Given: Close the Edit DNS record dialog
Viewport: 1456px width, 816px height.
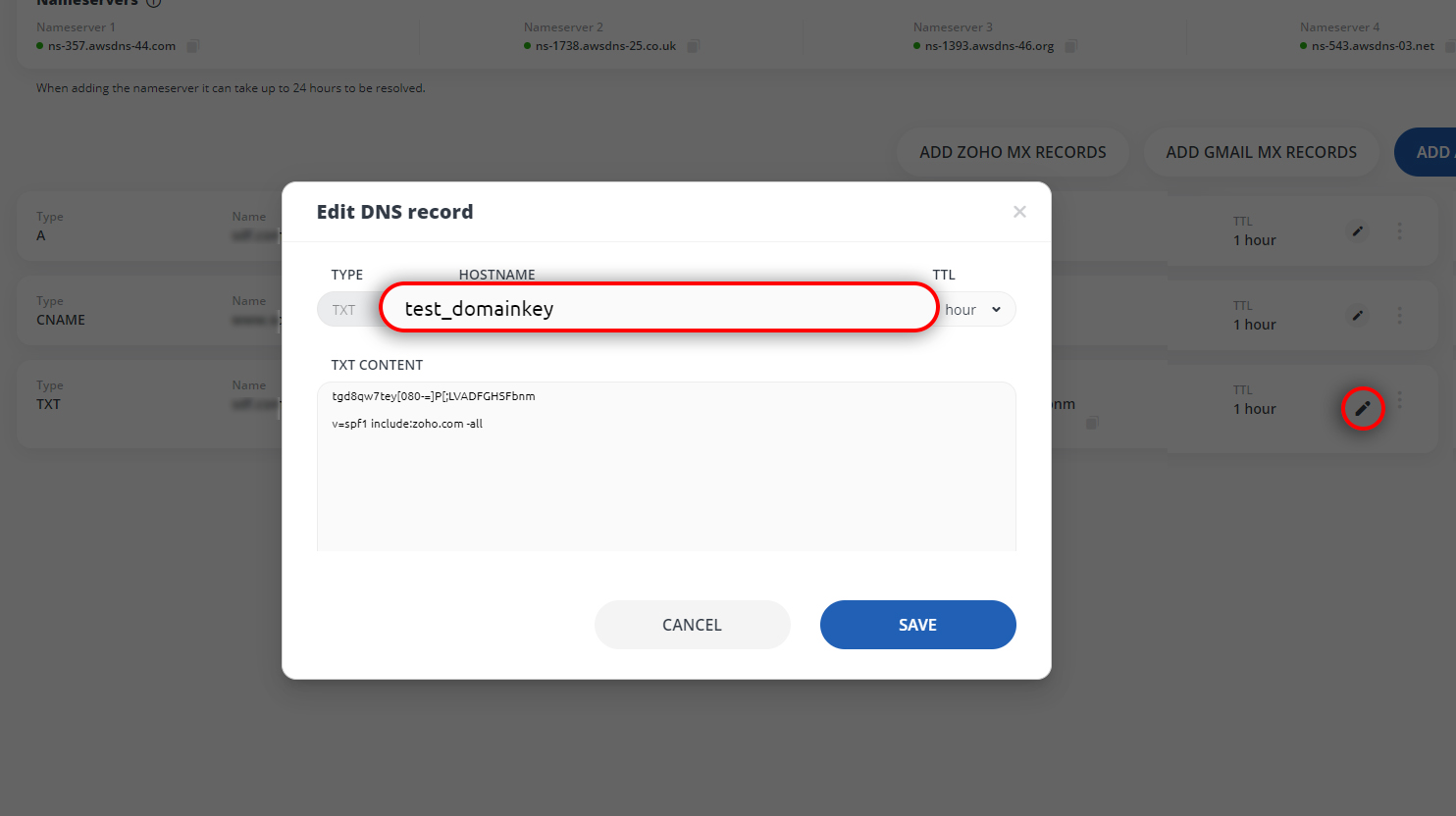Looking at the screenshot, I should click(1019, 212).
